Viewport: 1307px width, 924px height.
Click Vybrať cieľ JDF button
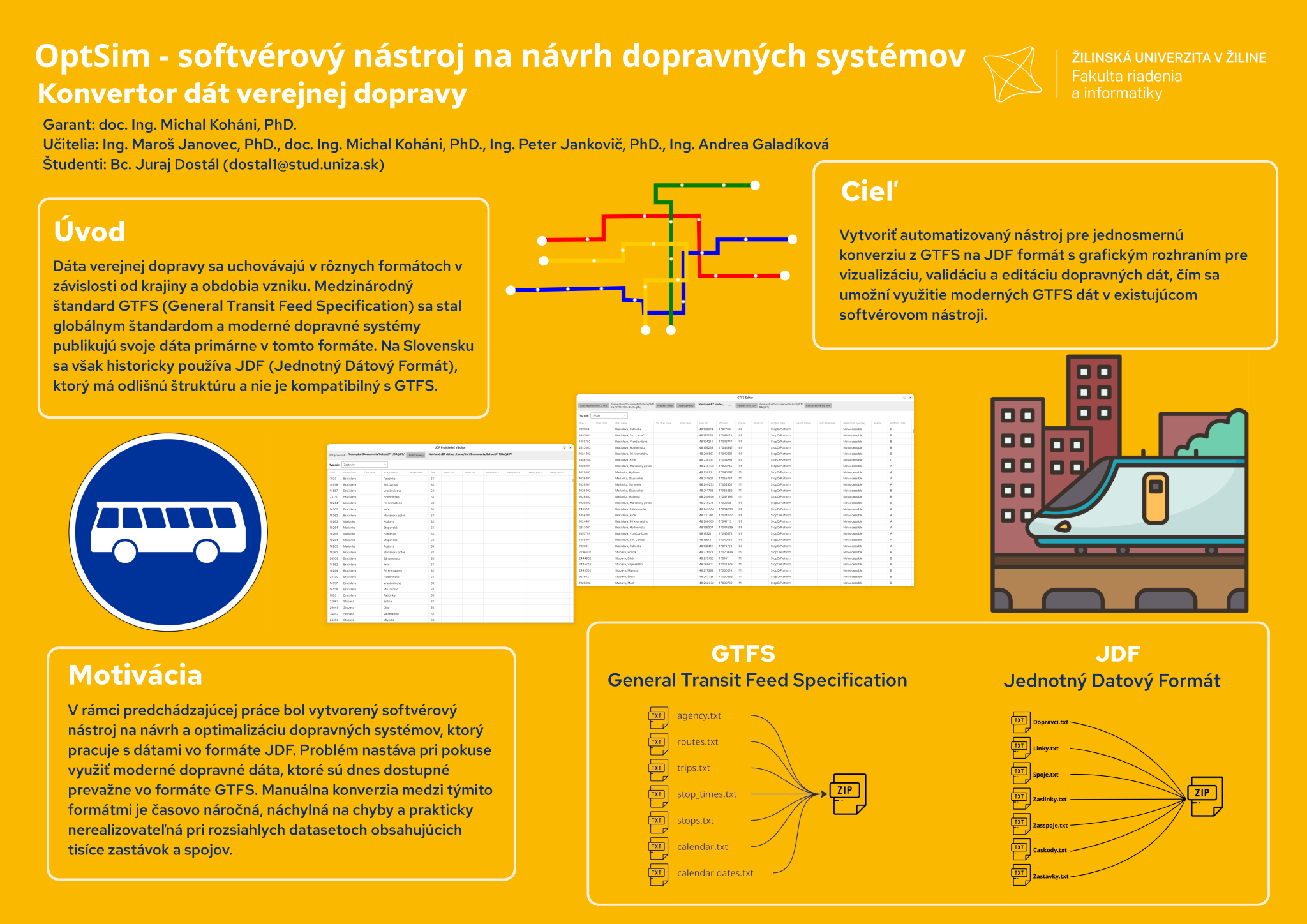click(x=746, y=406)
